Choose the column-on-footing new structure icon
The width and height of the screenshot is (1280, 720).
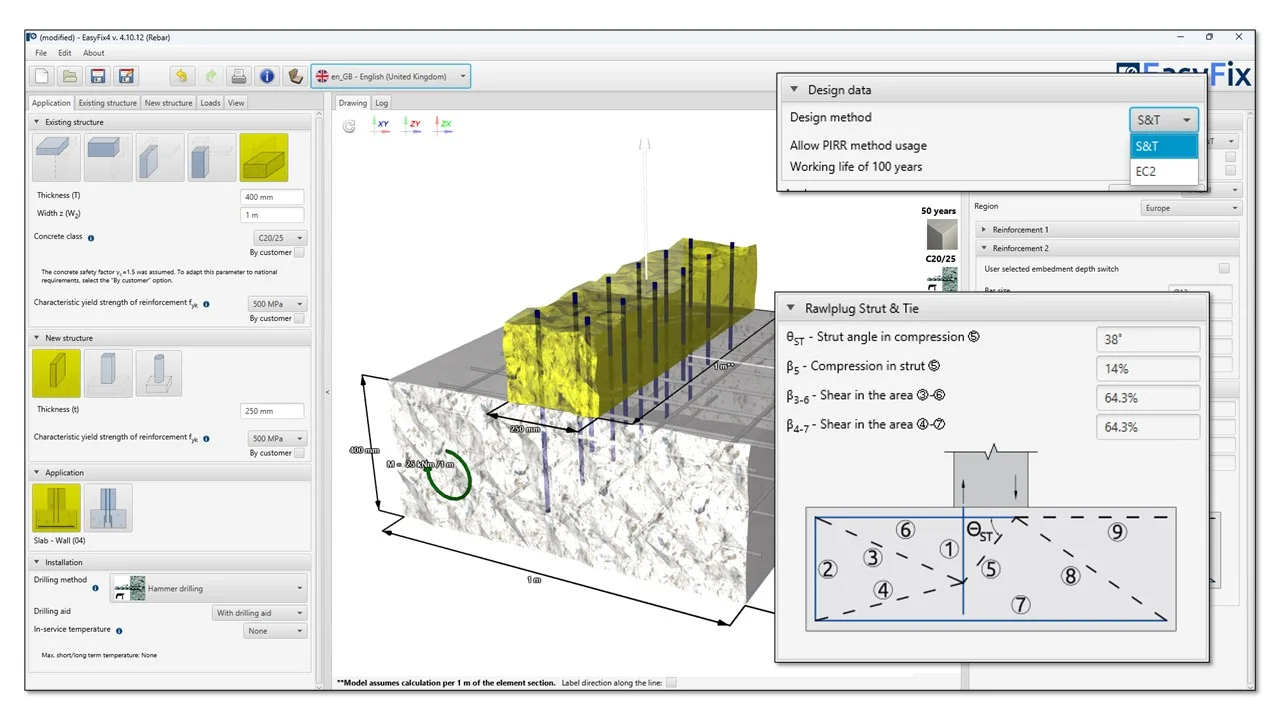pos(159,373)
